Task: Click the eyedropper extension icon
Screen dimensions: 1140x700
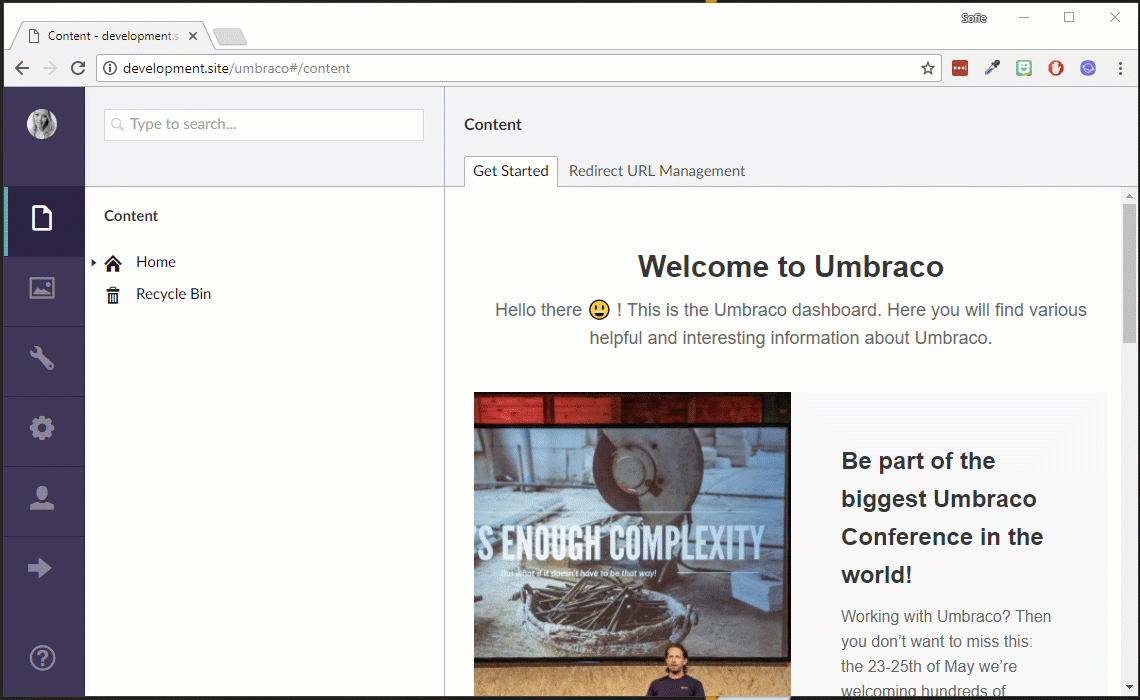Action: pyautogui.click(x=992, y=68)
